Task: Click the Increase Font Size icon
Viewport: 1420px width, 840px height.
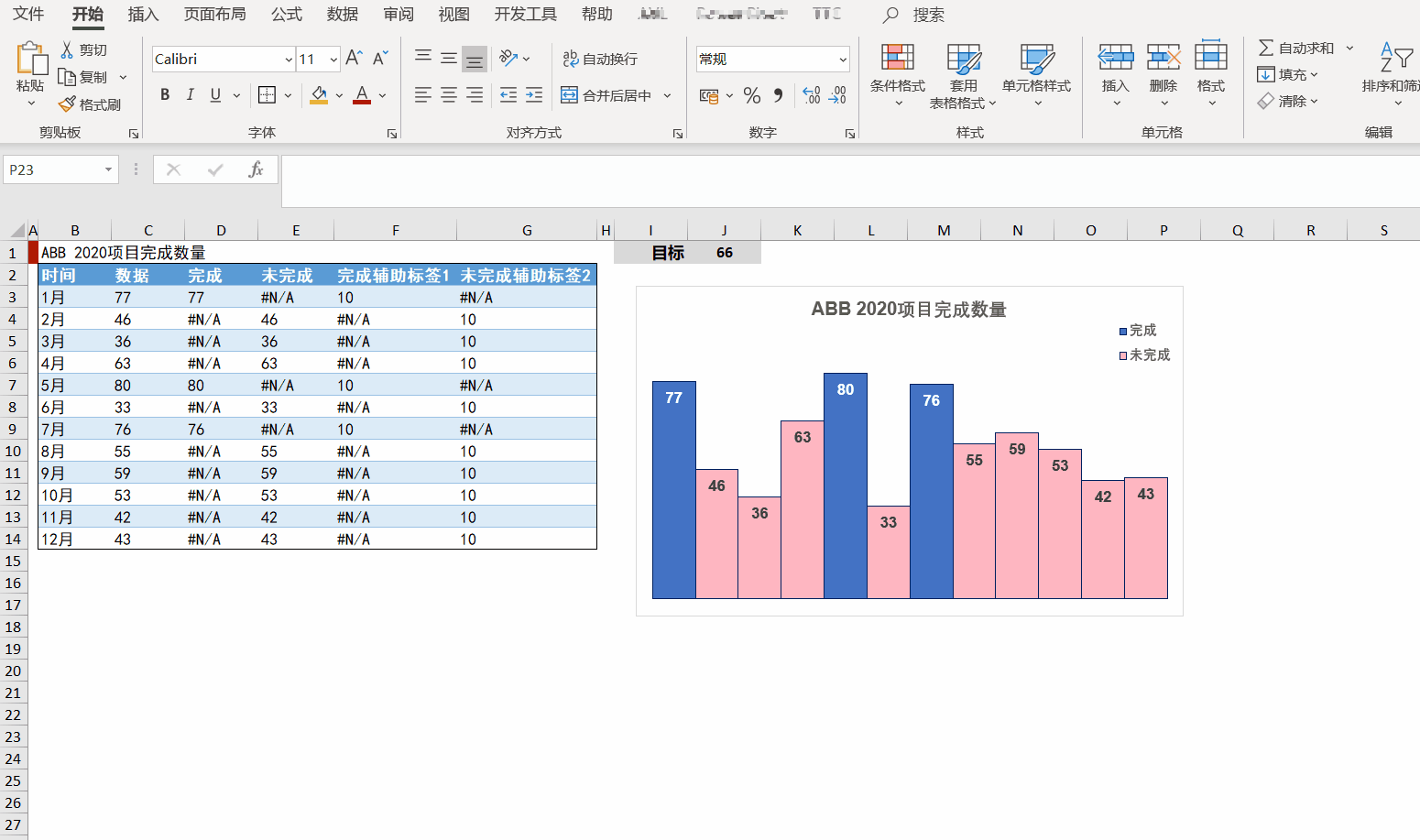Action: [354, 59]
